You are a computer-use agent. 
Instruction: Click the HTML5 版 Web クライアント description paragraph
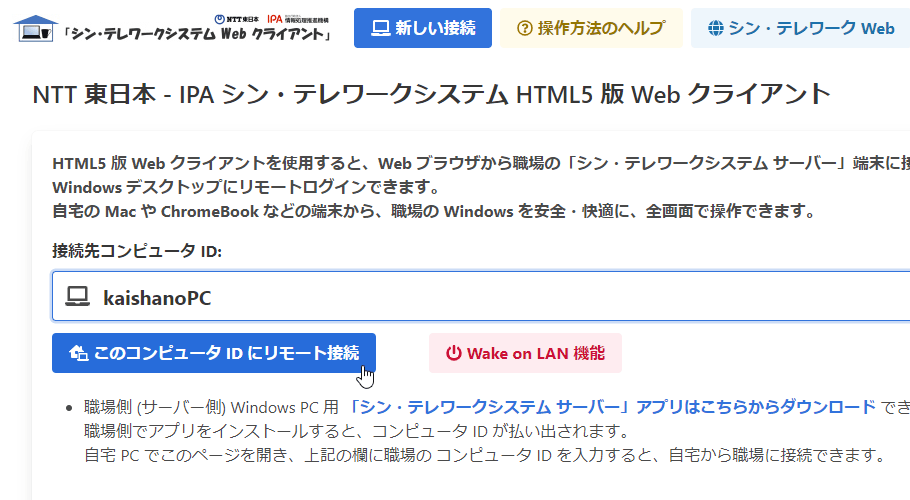click(x=481, y=187)
